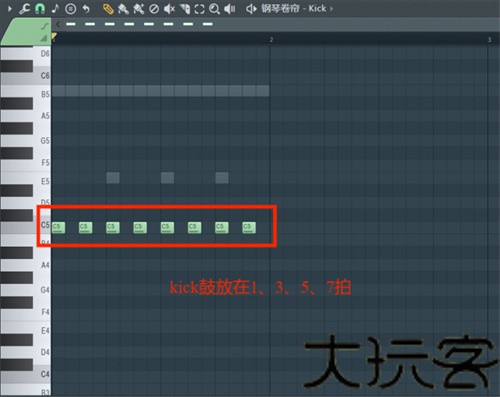500x397 pixels.
Task: Click the first gray ghost note on the E5 row
Action: (113, 178)
